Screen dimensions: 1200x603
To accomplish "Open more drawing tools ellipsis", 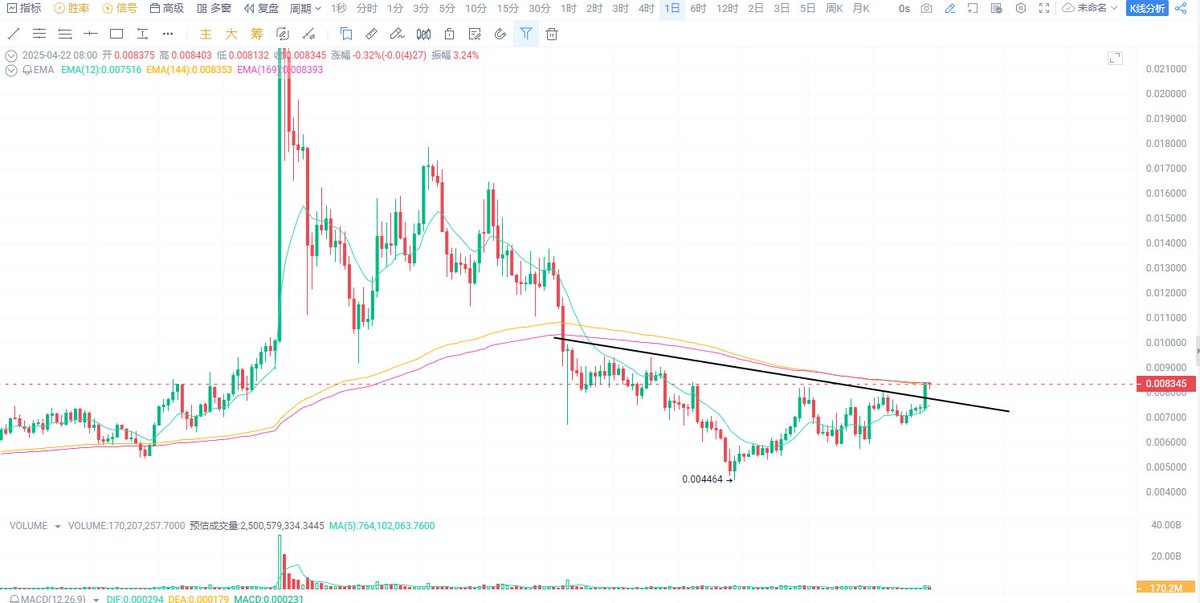I will [x=167, y=34].
